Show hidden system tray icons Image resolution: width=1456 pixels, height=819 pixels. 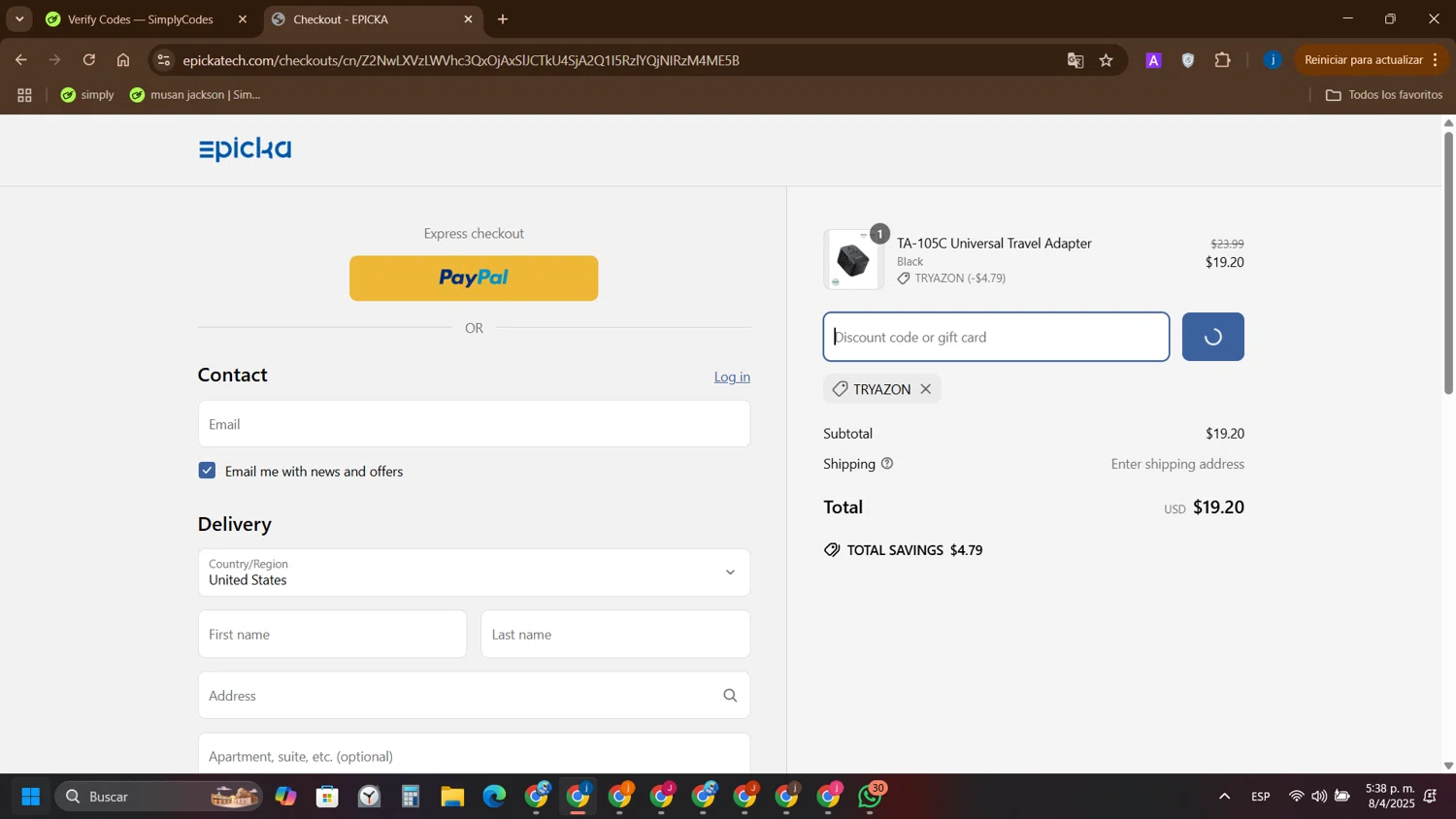pos(1224,797)
